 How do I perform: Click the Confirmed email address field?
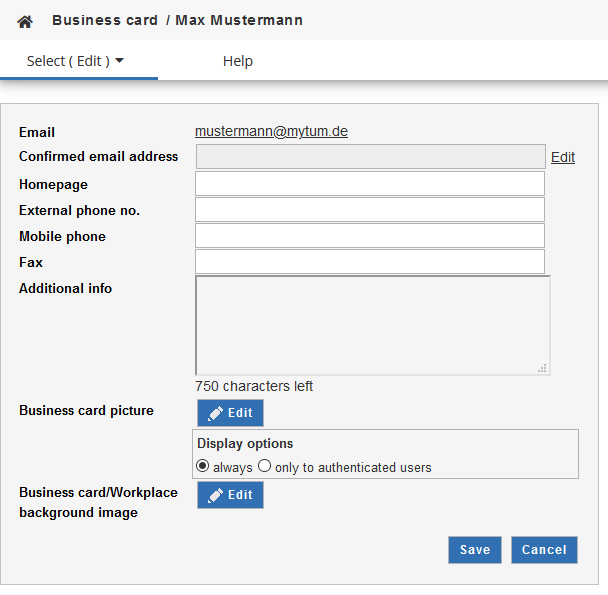[x=370, y=157]
